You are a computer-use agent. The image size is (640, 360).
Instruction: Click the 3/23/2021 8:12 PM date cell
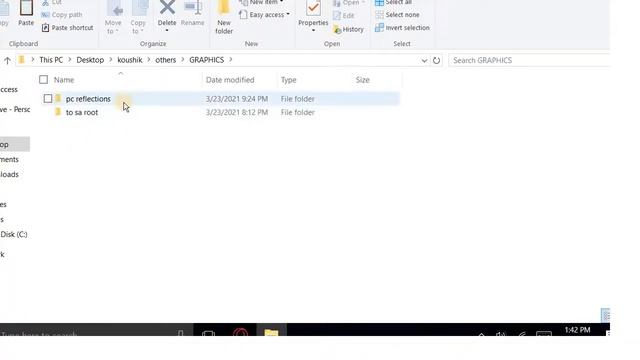click(237, 112)
